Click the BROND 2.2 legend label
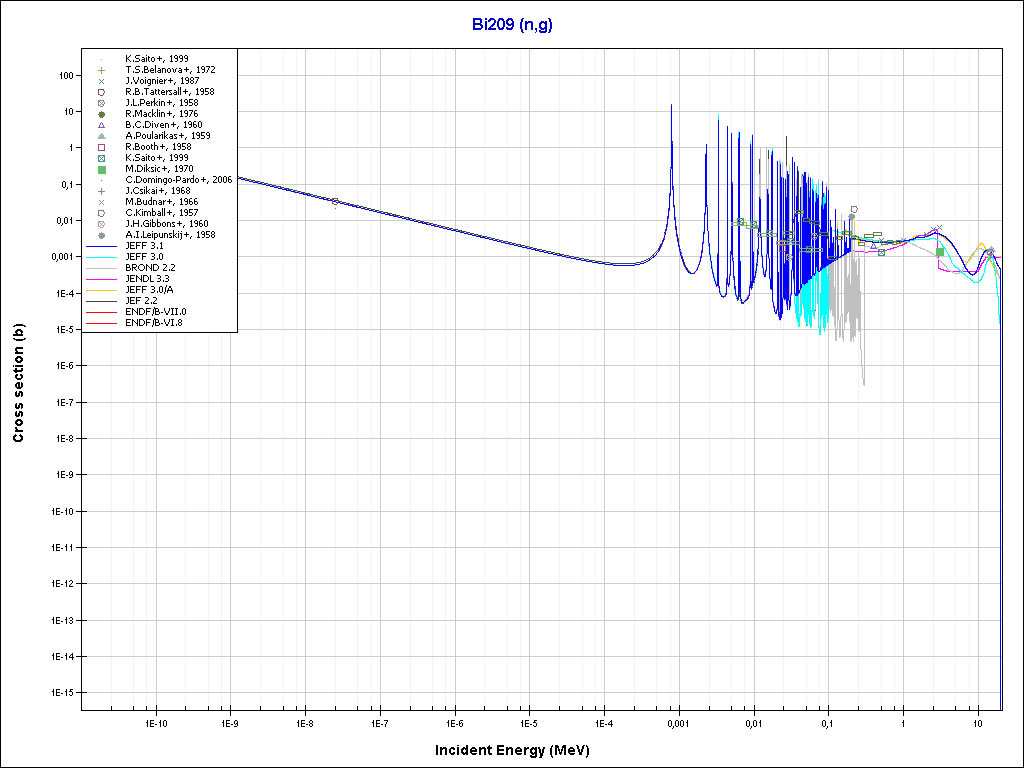1024x768 pixels. (150, 268)
